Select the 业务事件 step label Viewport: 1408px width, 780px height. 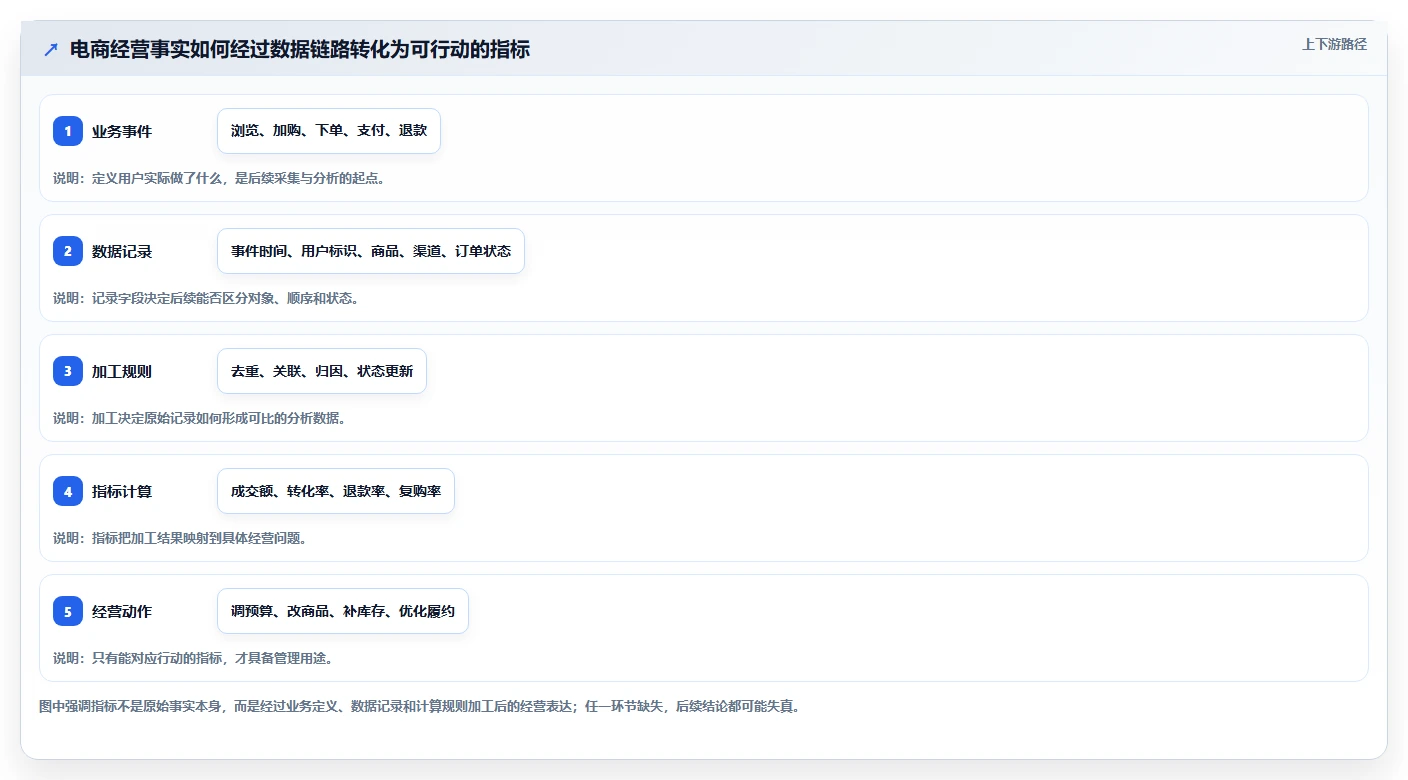[122, 131]
